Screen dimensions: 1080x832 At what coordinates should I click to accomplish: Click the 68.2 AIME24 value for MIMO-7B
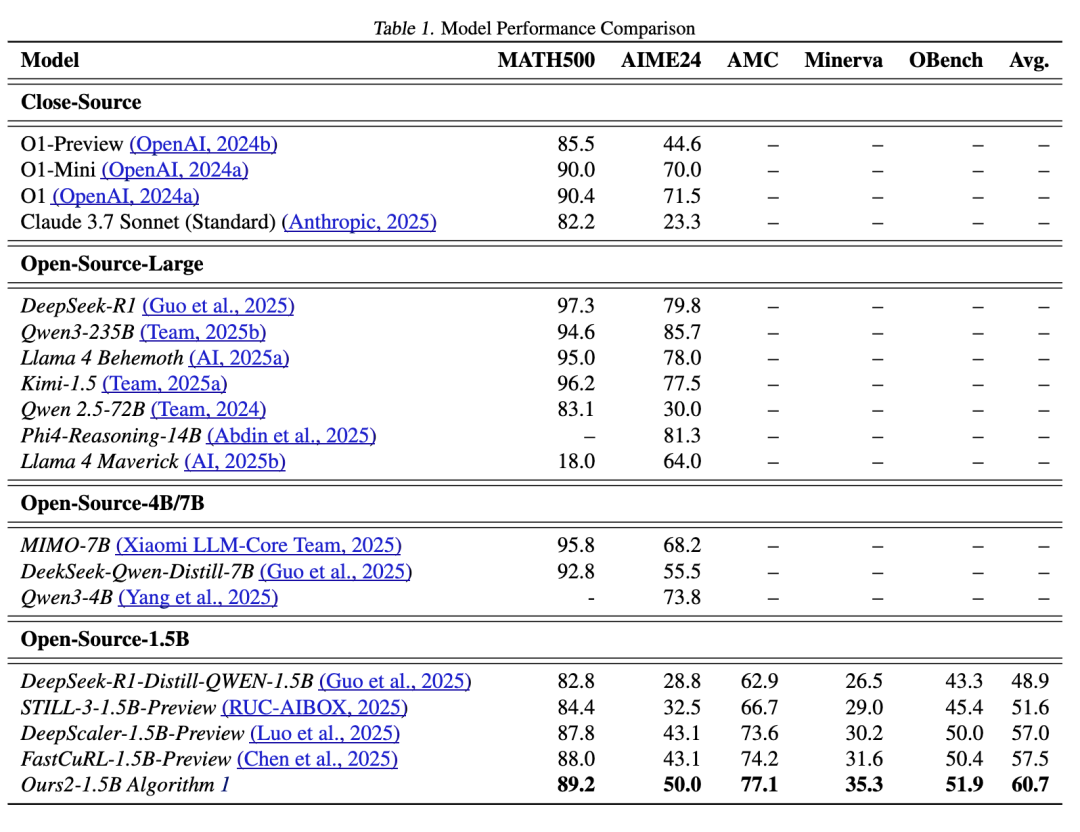click(x=682, y=545)
